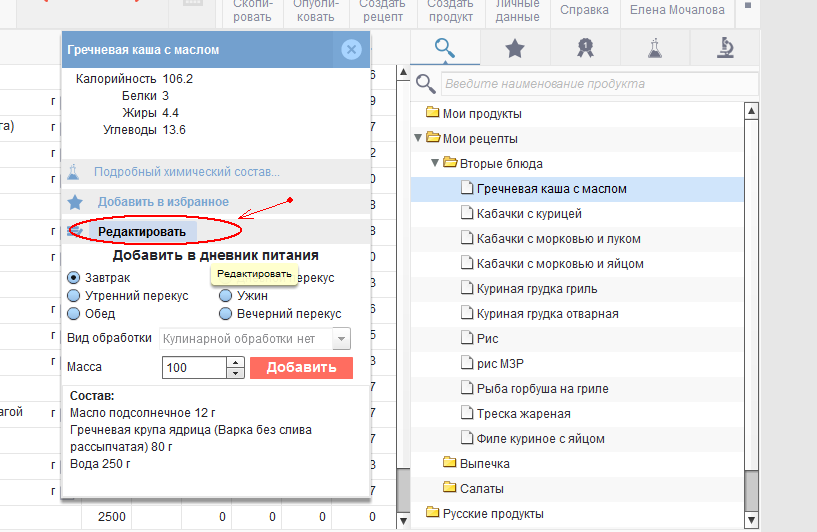Choose the Обед radio button
This screenshot has width=817, height=532.
point(74,314)
